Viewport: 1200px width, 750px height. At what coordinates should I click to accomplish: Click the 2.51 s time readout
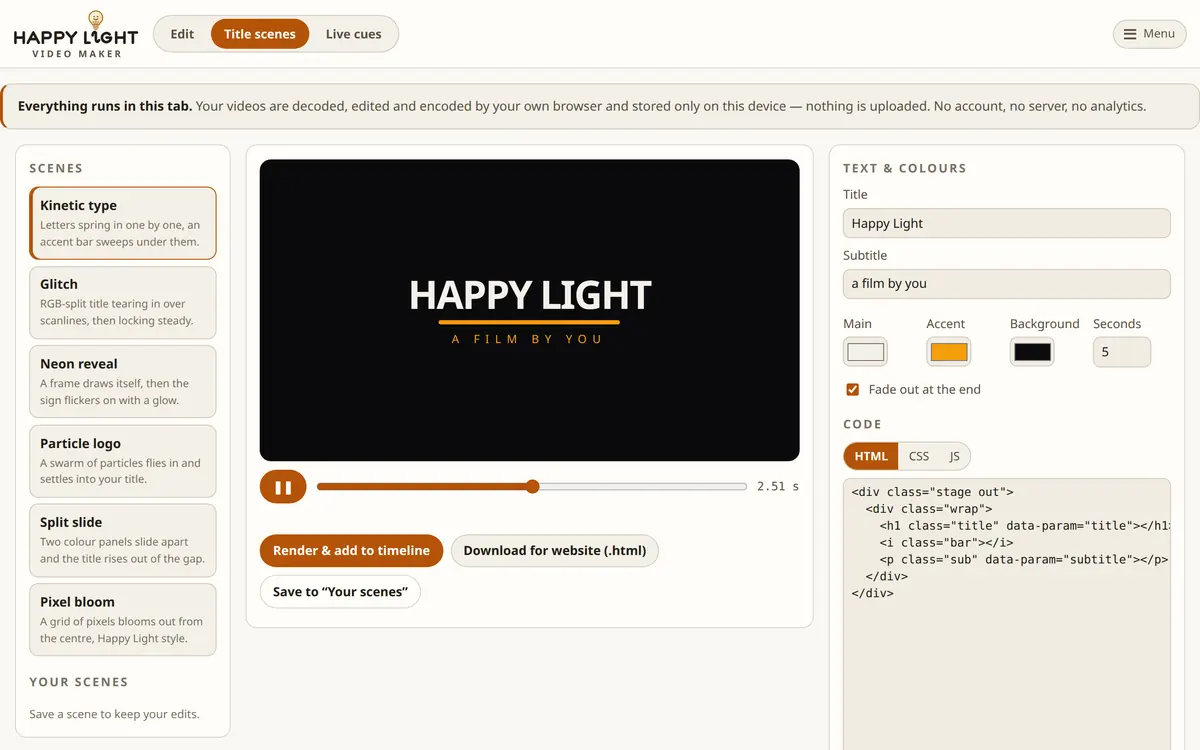coord(778,486)
